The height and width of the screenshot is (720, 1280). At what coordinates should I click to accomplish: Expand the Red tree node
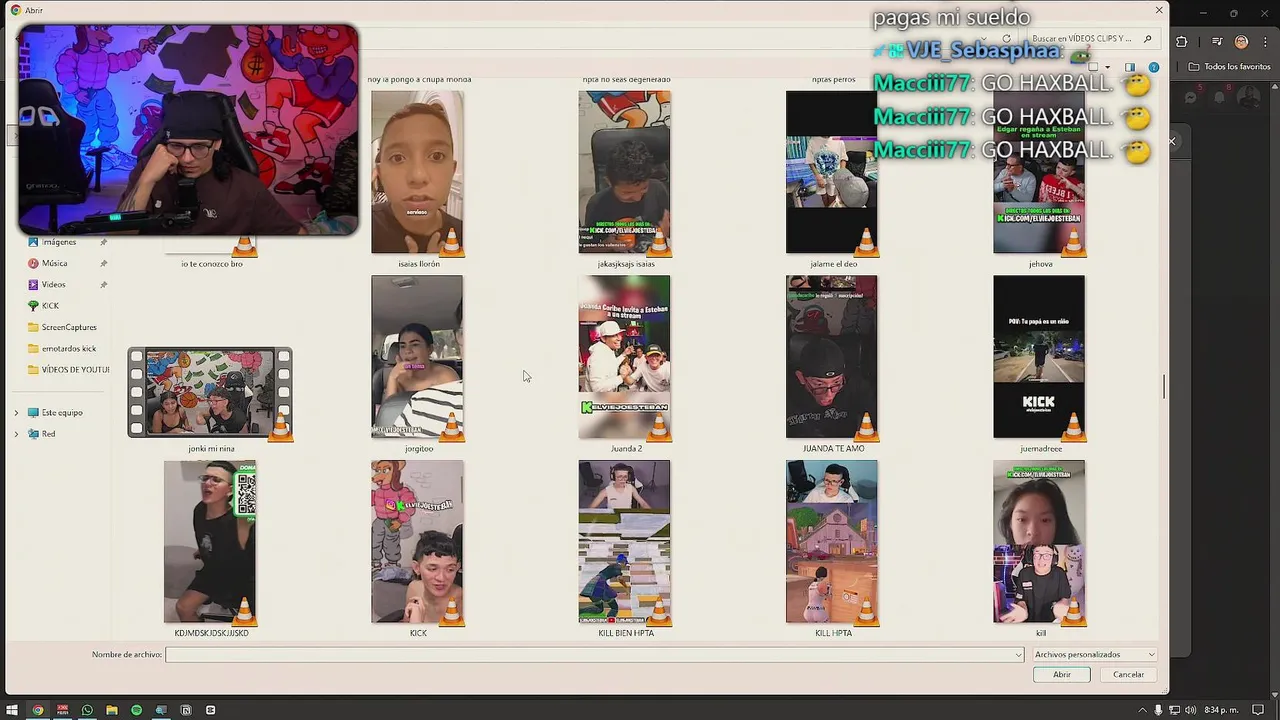point(16,433)
